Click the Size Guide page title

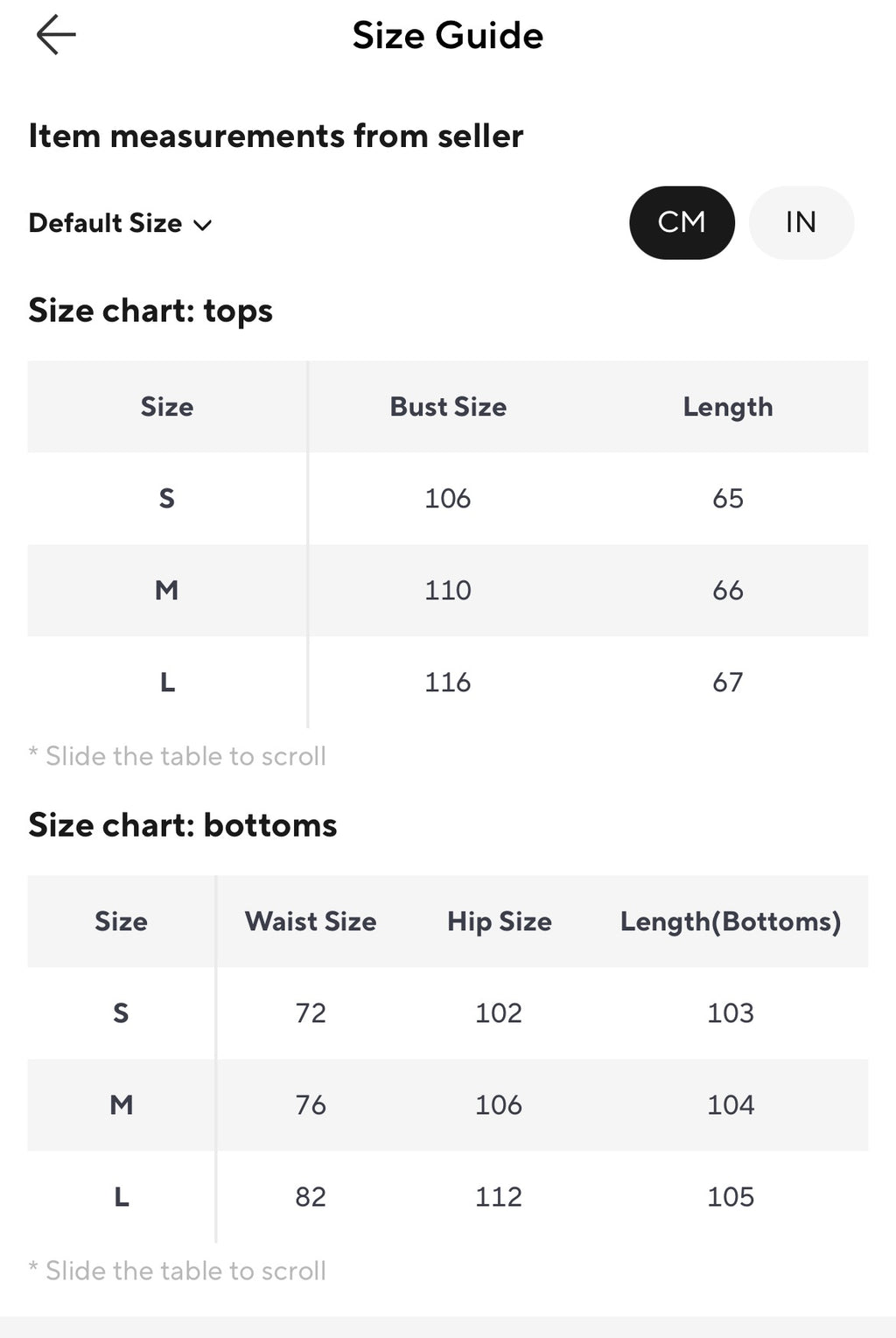(448, 36)
